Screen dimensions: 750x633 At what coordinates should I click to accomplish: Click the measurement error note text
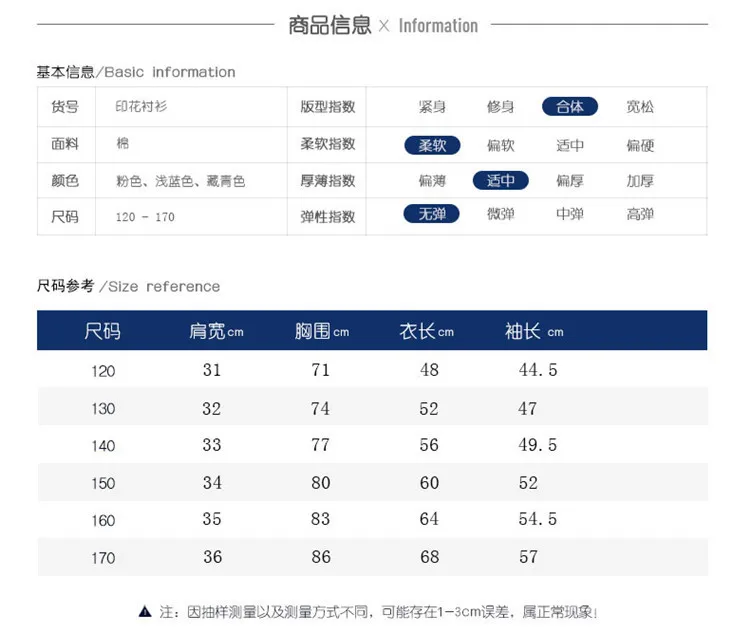coord(378,611)
